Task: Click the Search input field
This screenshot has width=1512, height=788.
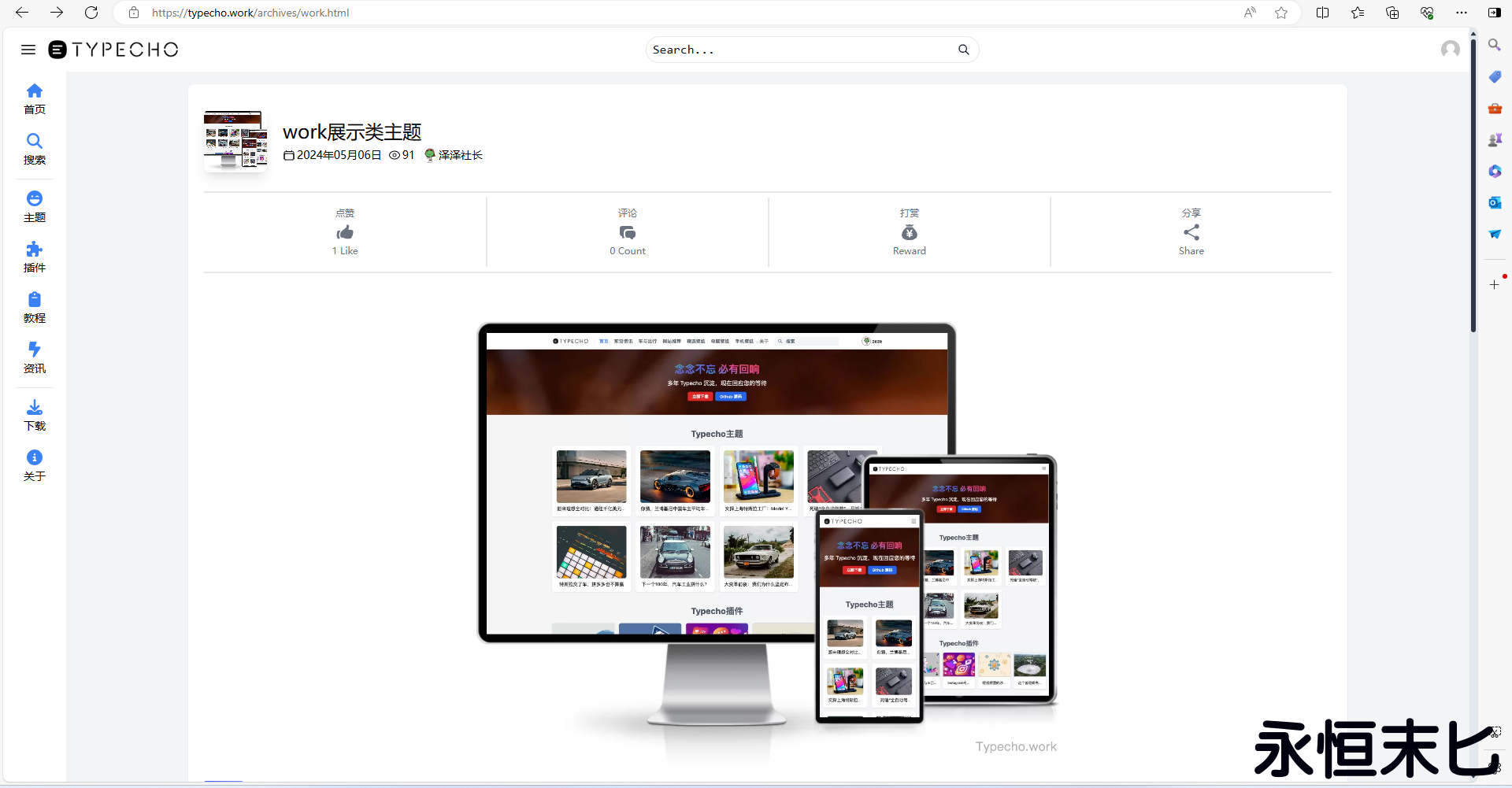Action: tap(799, 50)
